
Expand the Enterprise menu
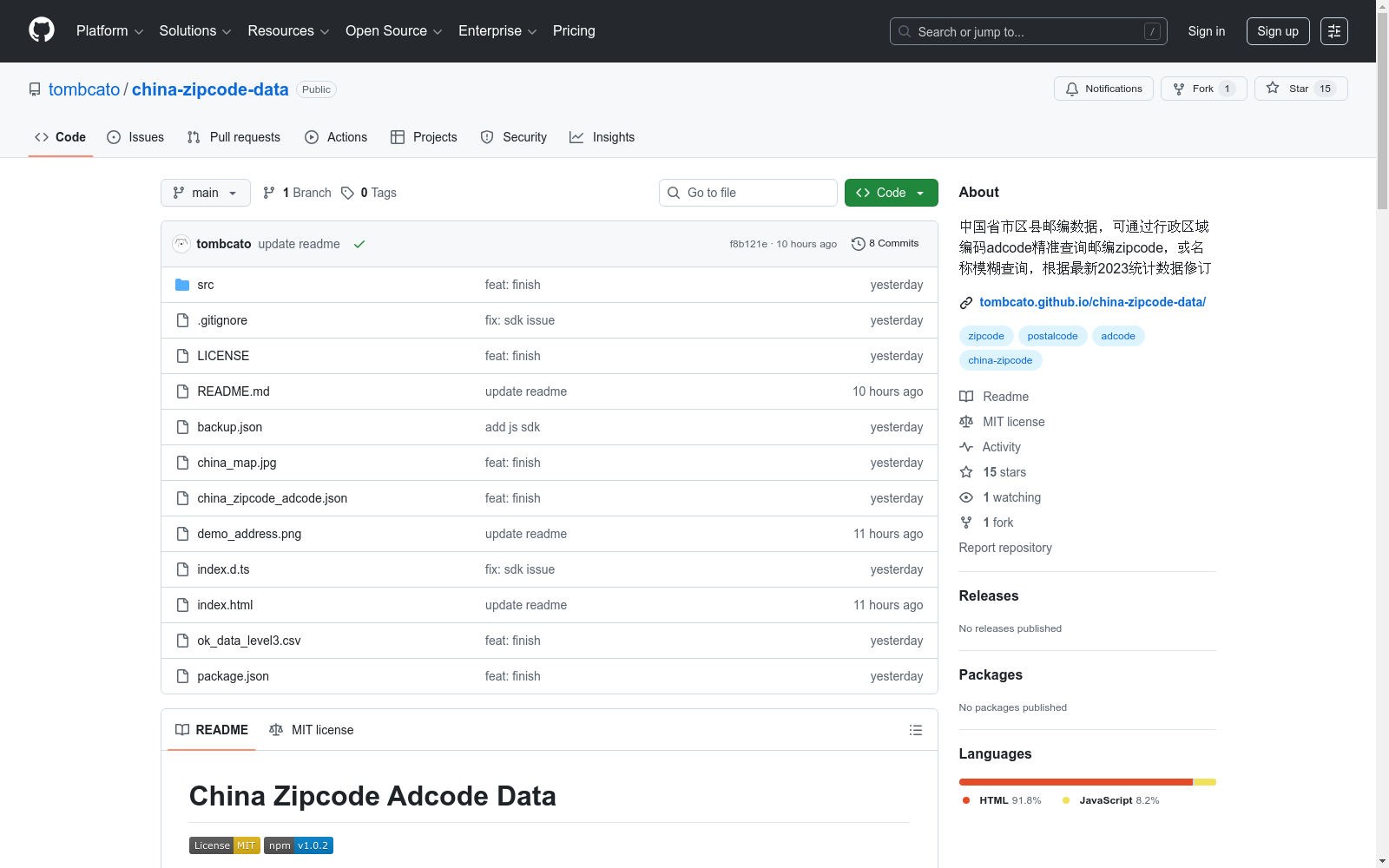[497, 31]
